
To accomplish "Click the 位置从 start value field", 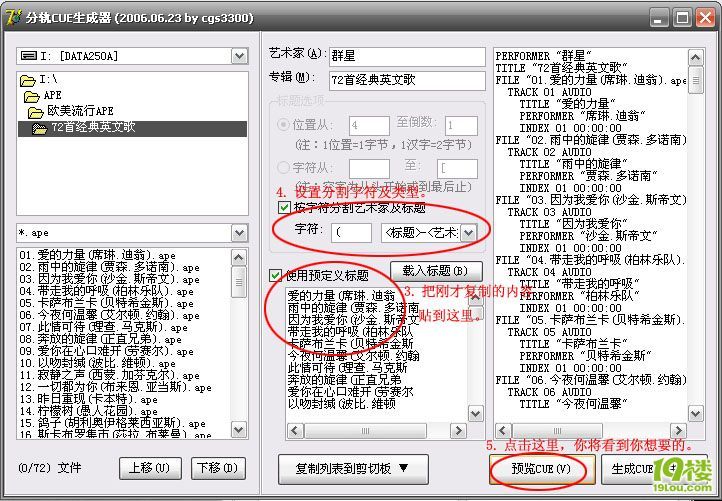I will point(369,126).
